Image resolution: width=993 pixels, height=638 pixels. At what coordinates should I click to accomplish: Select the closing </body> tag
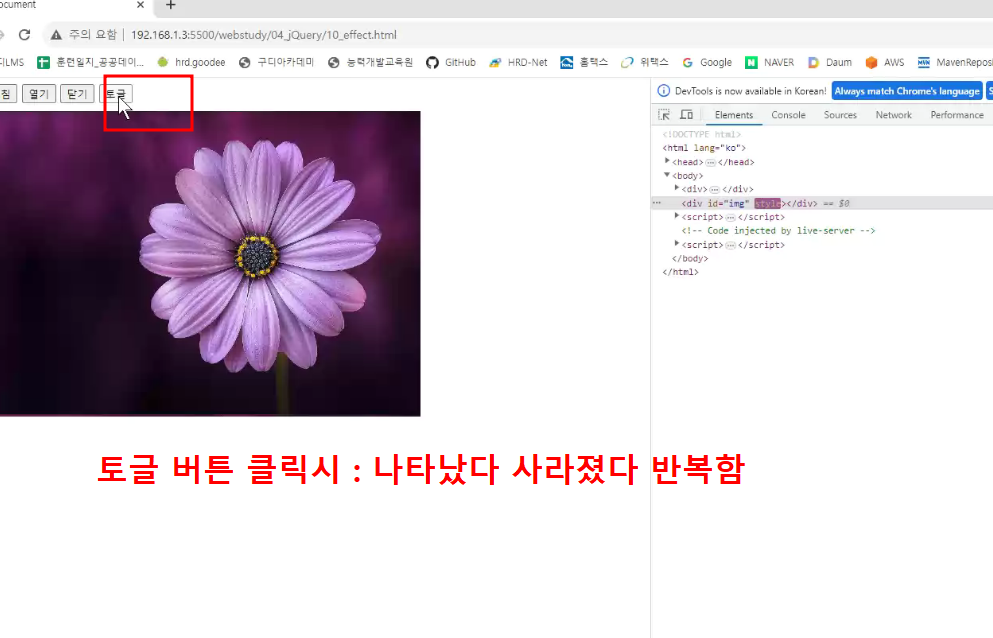tap(690, 258)
